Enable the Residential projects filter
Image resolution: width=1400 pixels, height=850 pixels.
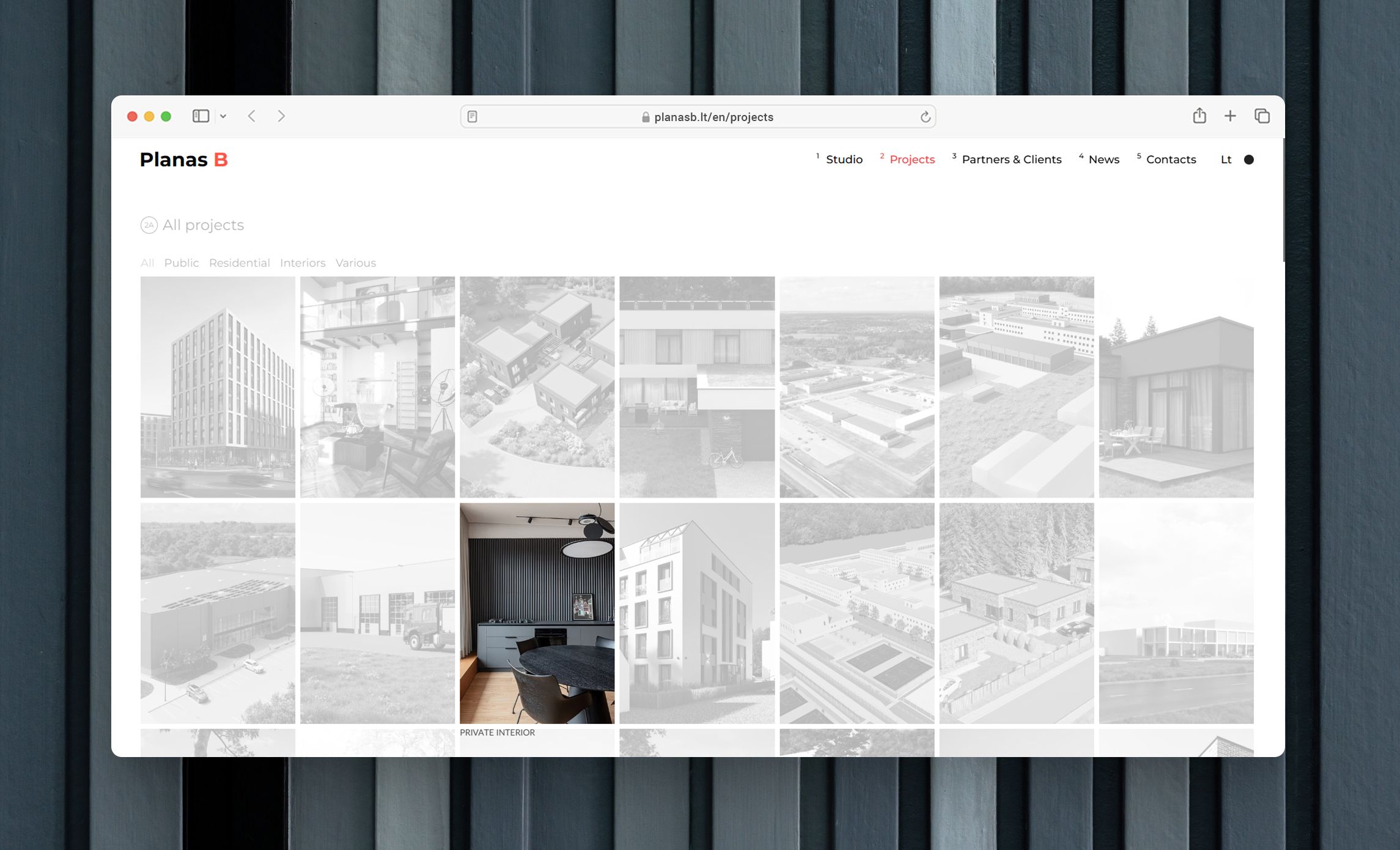click(x=239, y=262)
